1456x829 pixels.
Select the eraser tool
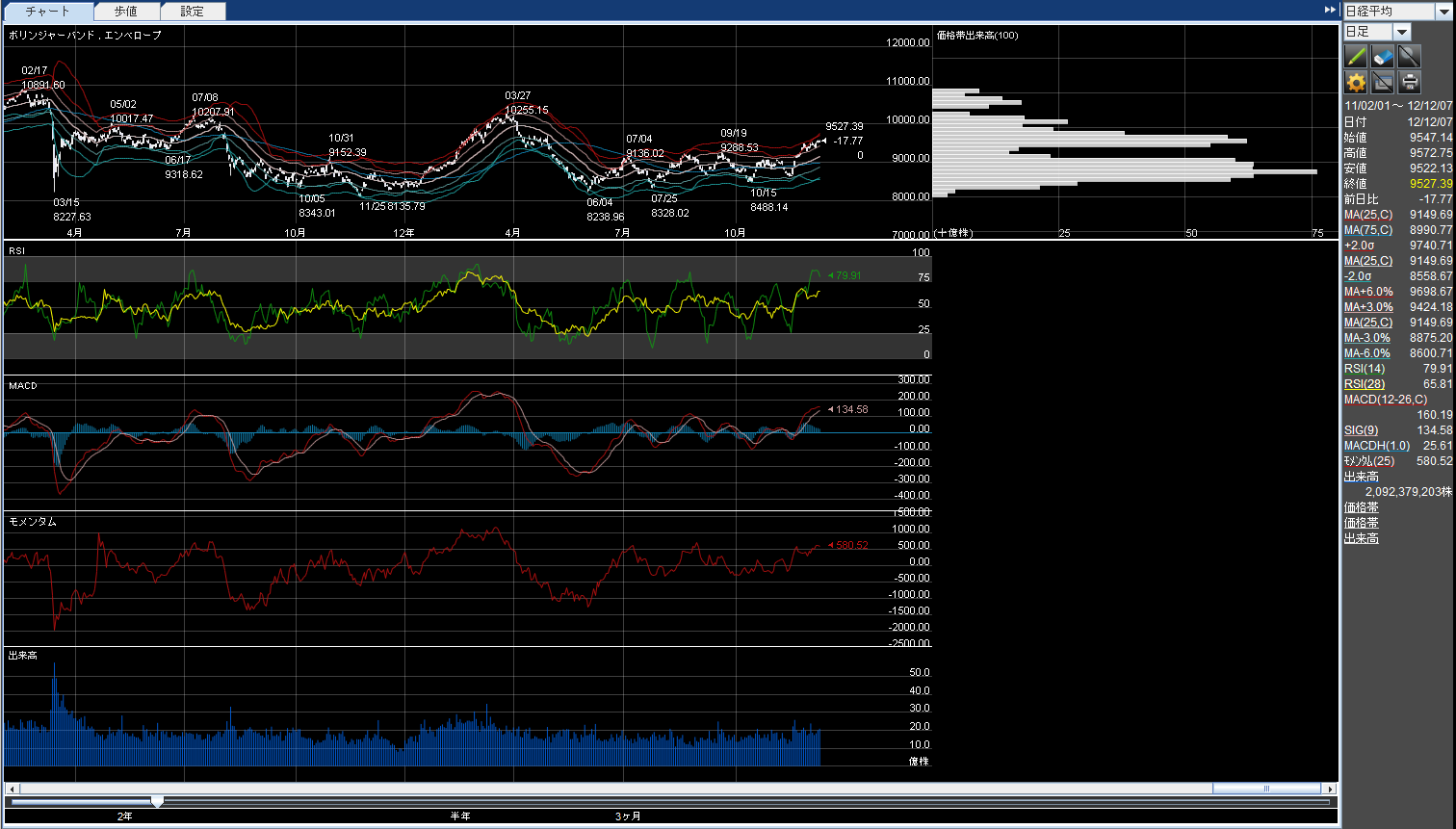click(x=1382, y=57)
